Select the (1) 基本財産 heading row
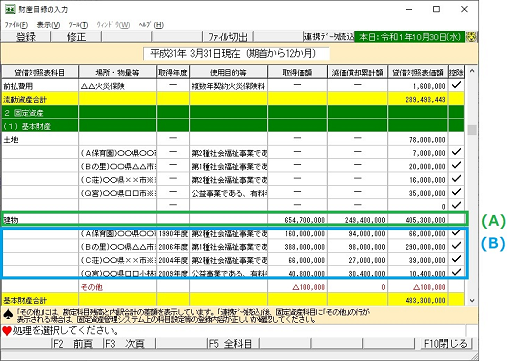 (233, 126)
